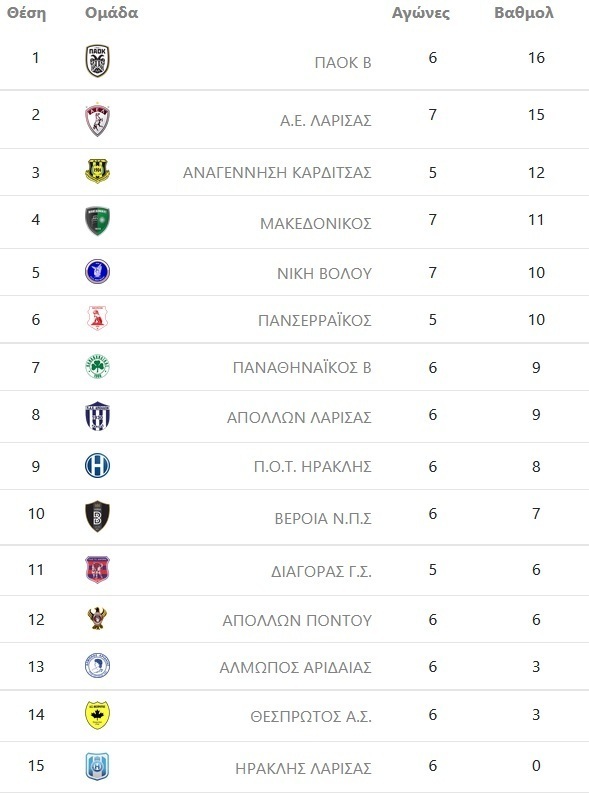Select the ΑΝΑΓΕΝΝΗΣΗ ΚΑΡΔΙΤΣΑΣ yellow crest

tap(98, 171)
